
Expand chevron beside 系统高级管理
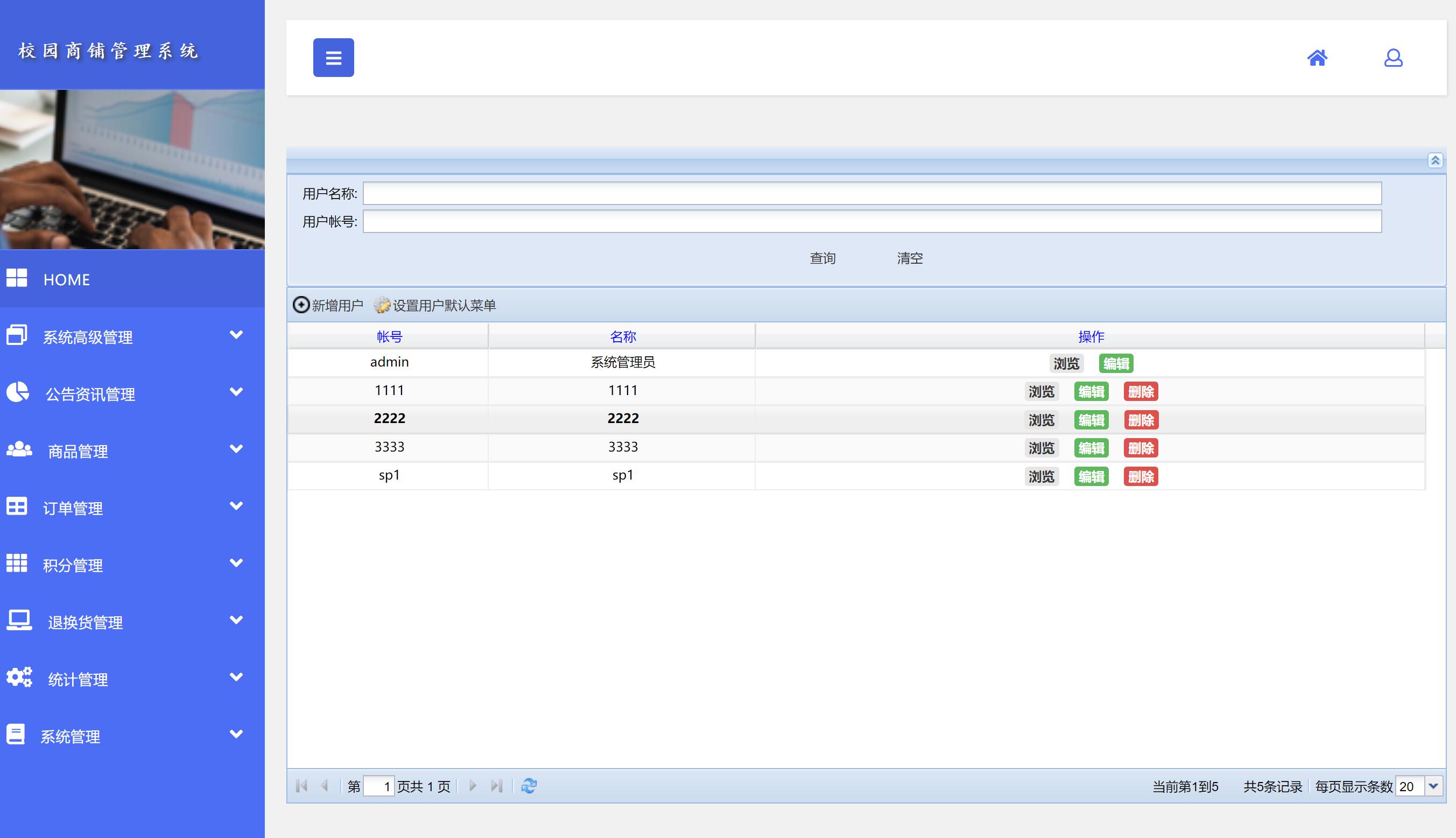(236, 334)
